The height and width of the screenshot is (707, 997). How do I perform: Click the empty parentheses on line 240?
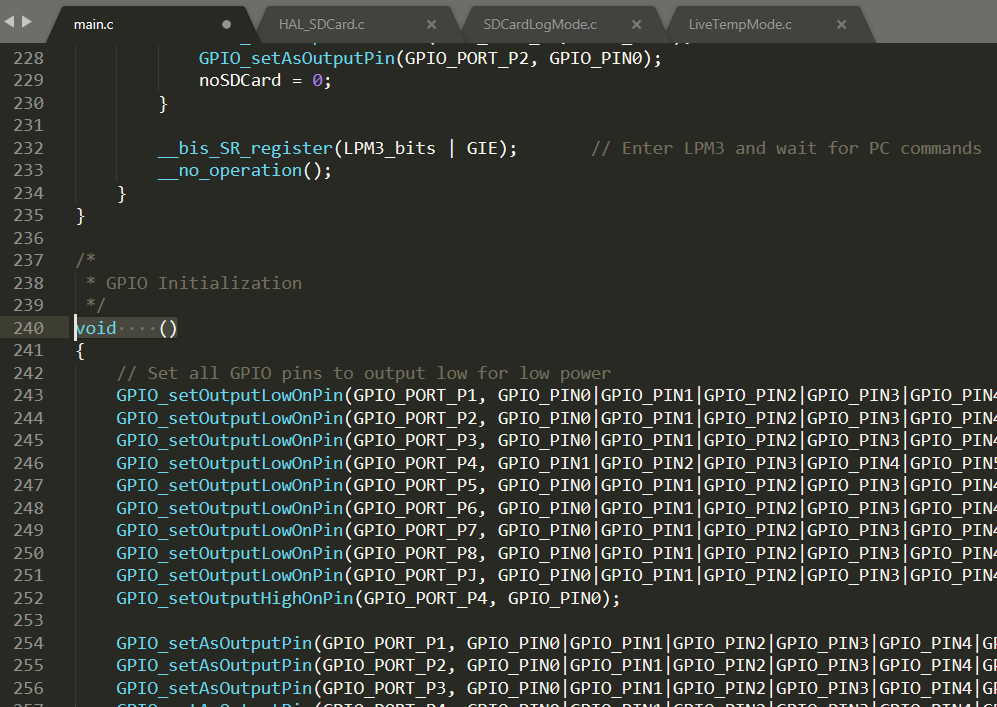[x=168, y=328]
